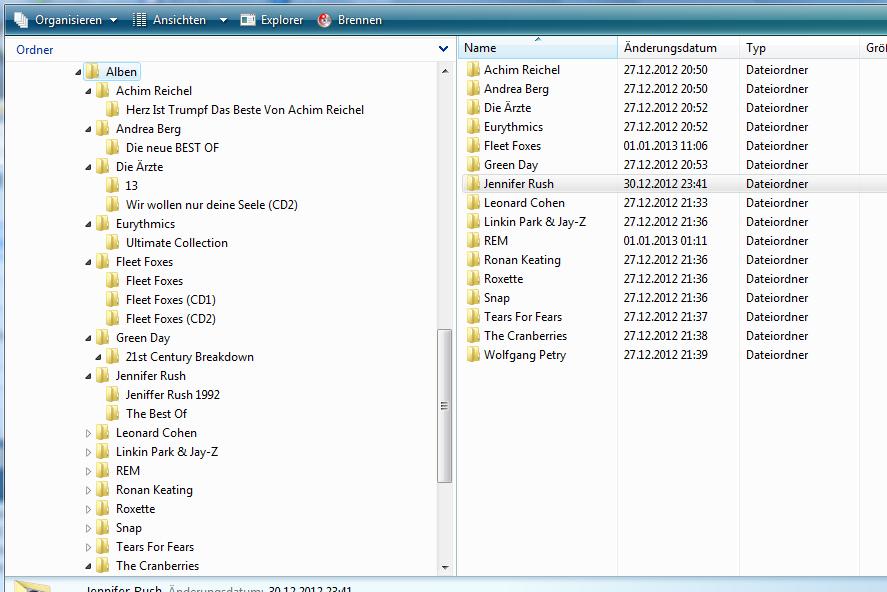The height and width of the screenshot is (592, 887).
Task: Click the Fleet Foxes folder icon in file list
Action: point(473,146)
